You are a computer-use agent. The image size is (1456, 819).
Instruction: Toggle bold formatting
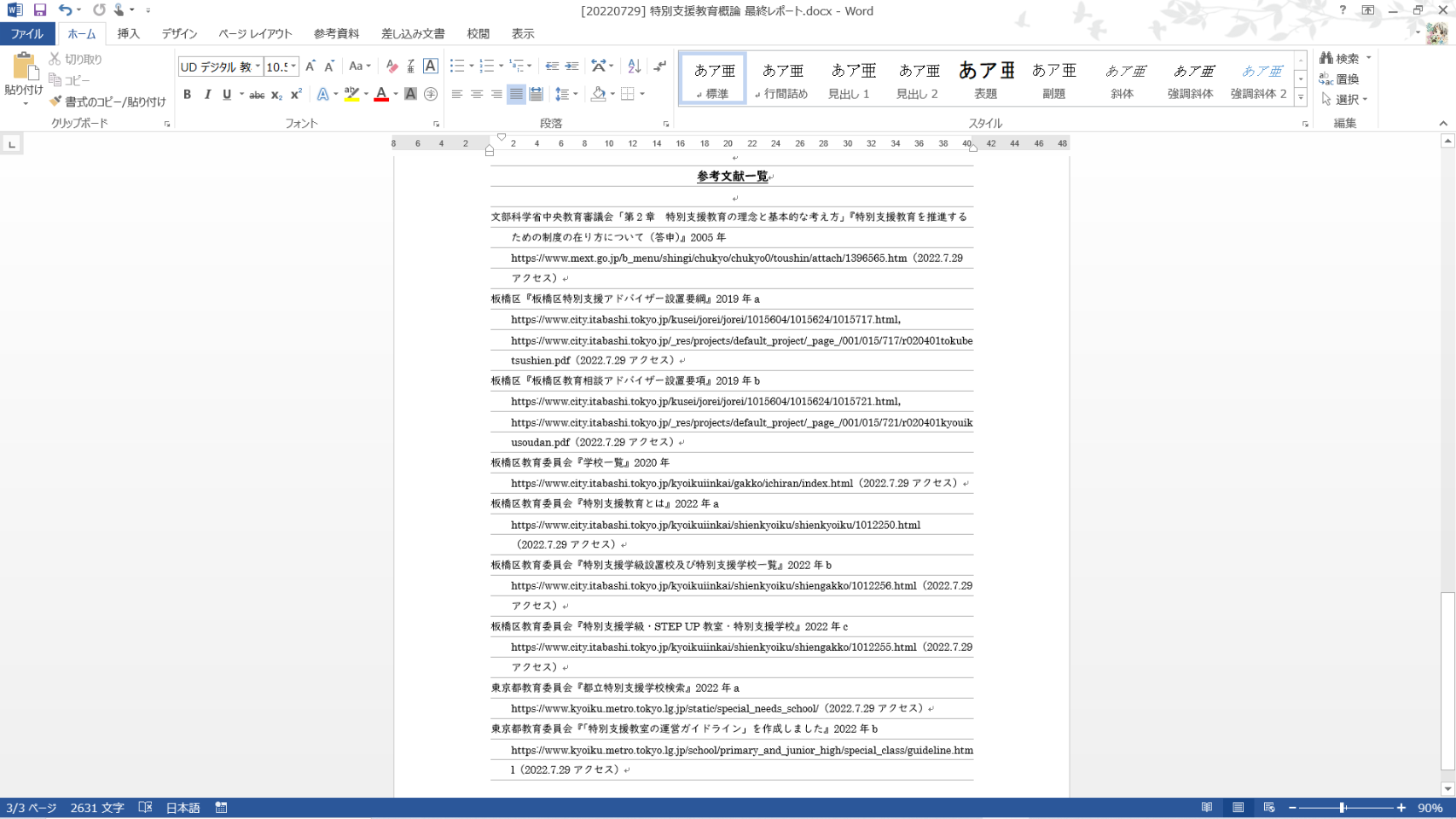187,95
